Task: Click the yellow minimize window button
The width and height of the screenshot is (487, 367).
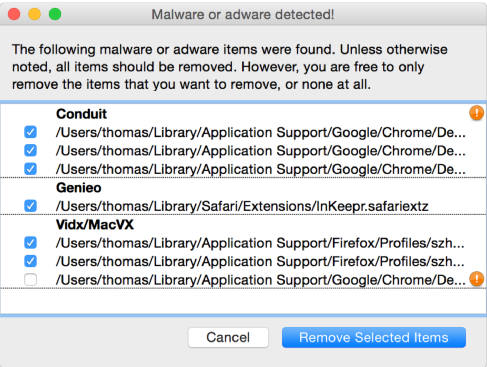Action: tap(34, 14)
